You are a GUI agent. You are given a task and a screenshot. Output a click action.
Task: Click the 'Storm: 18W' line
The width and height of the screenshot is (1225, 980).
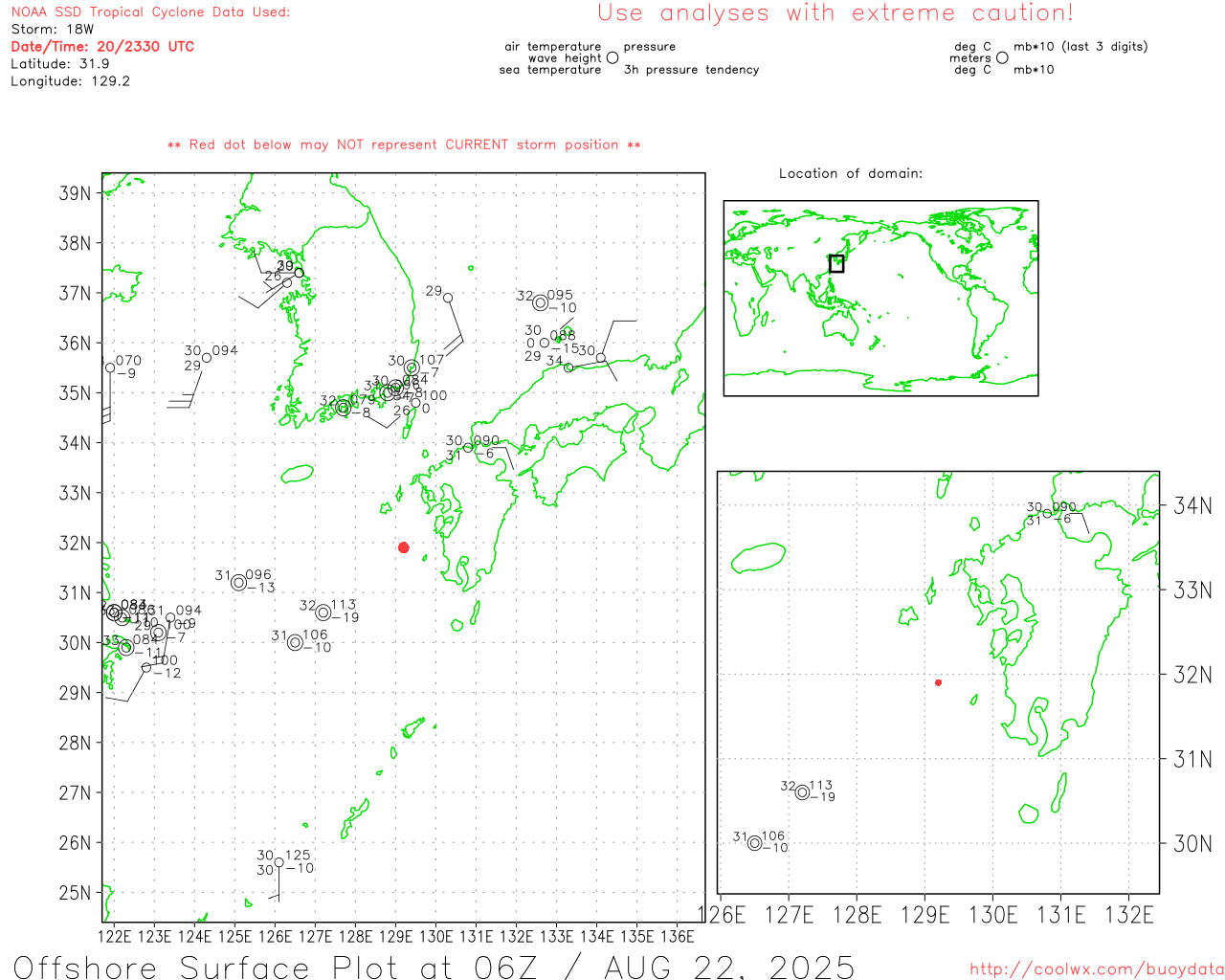pos(53,30)
